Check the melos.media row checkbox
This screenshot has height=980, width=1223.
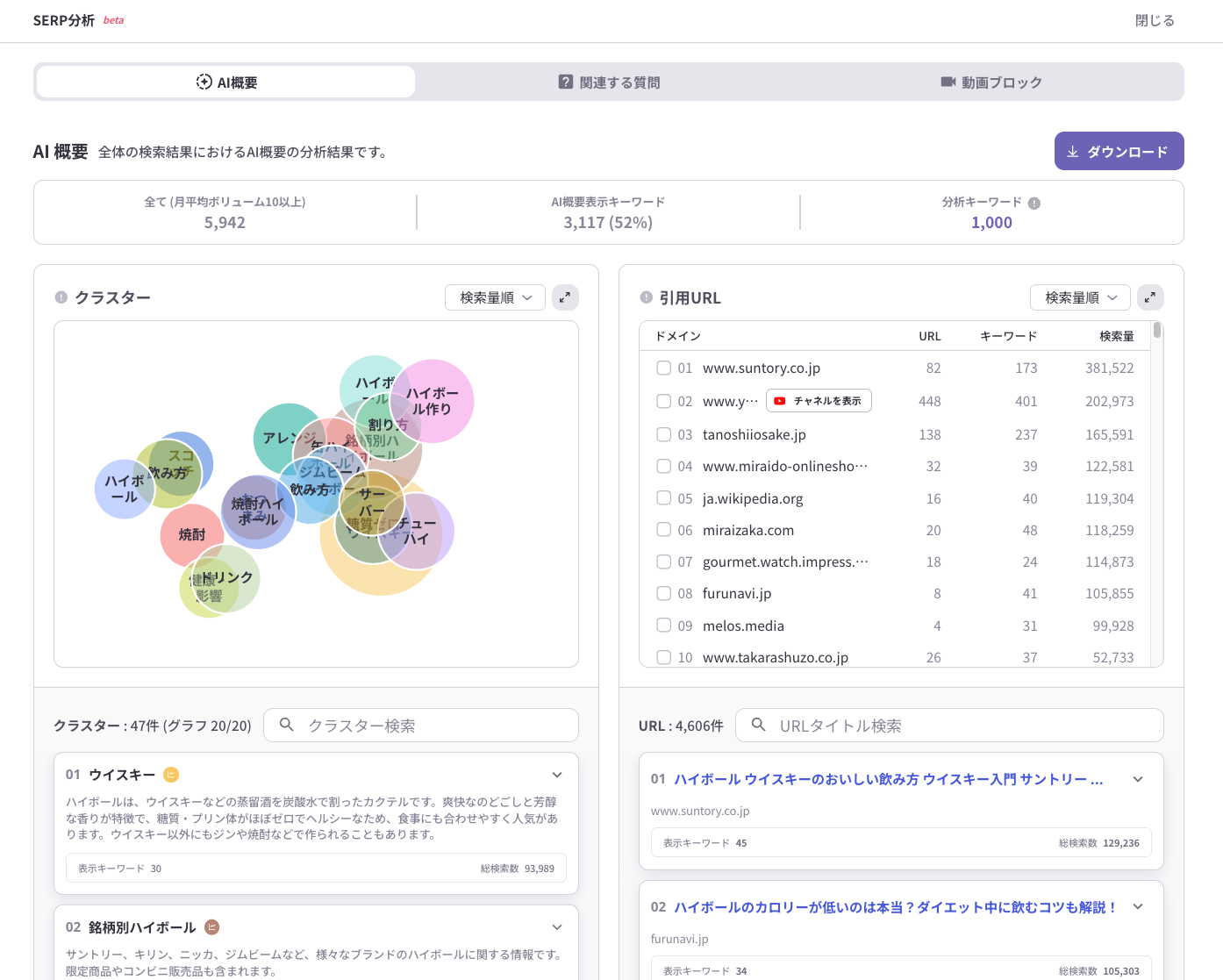664,625
